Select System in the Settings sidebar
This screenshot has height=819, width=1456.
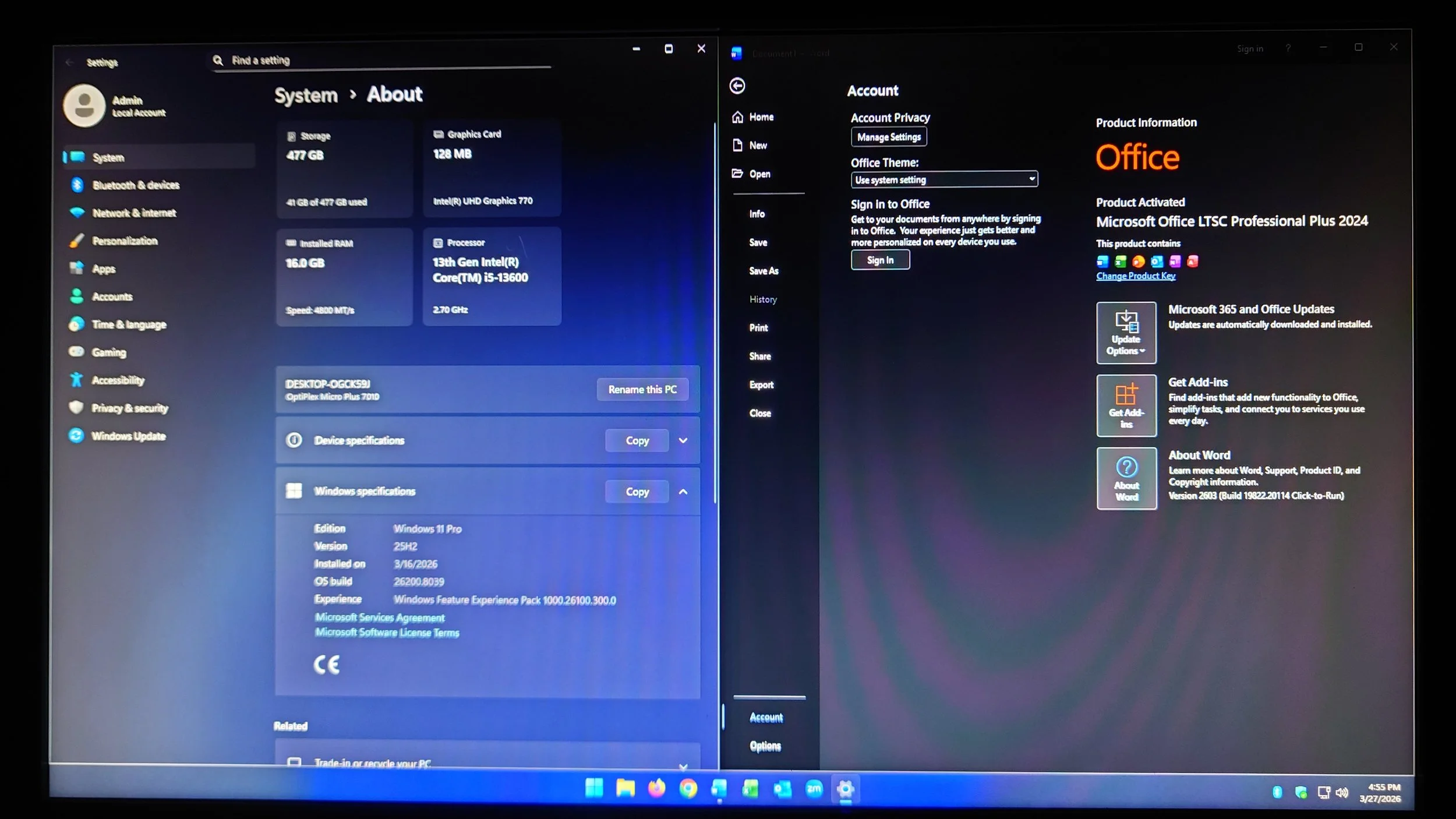tap(159, 157)
